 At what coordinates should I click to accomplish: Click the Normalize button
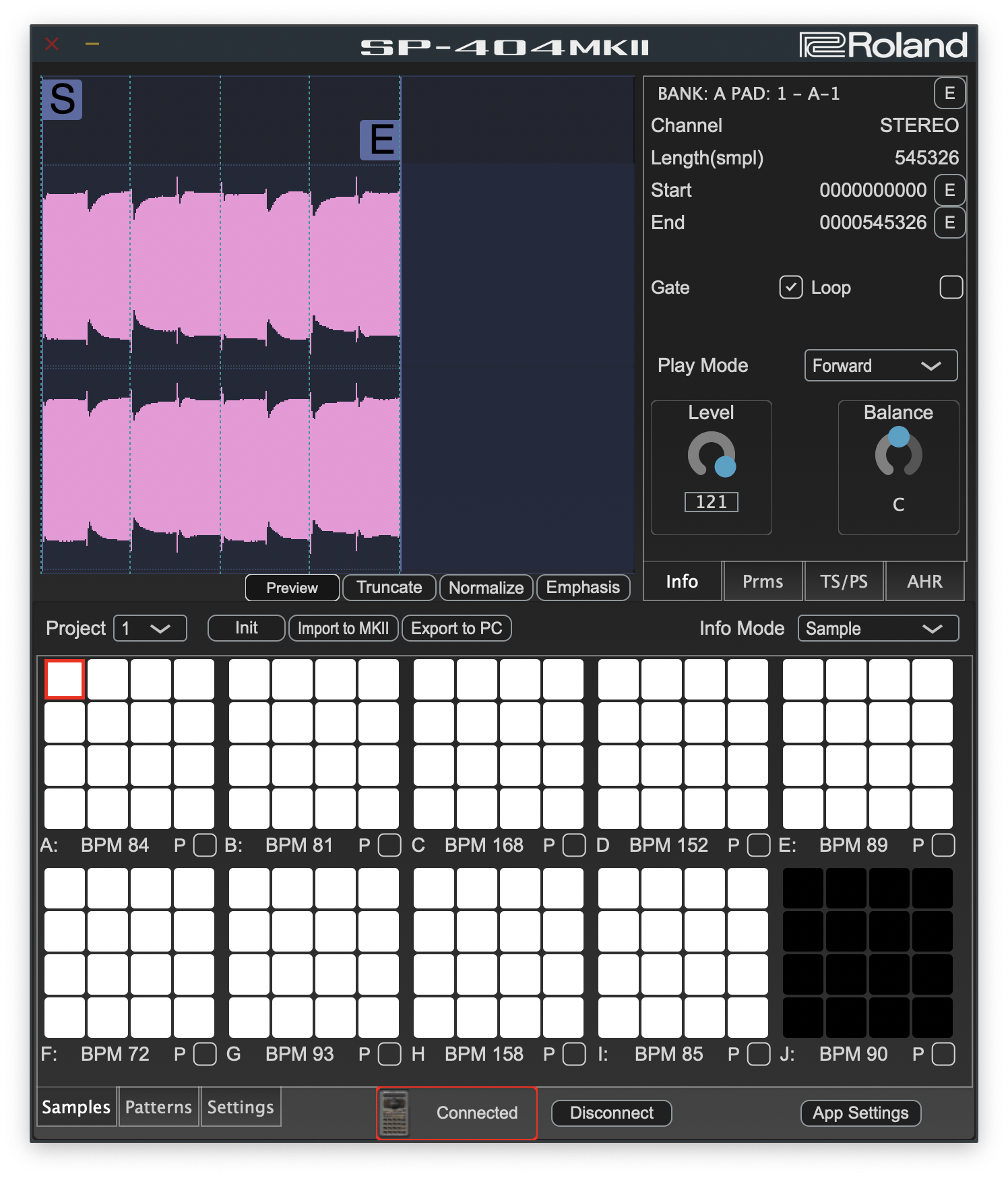pos(486,588)
